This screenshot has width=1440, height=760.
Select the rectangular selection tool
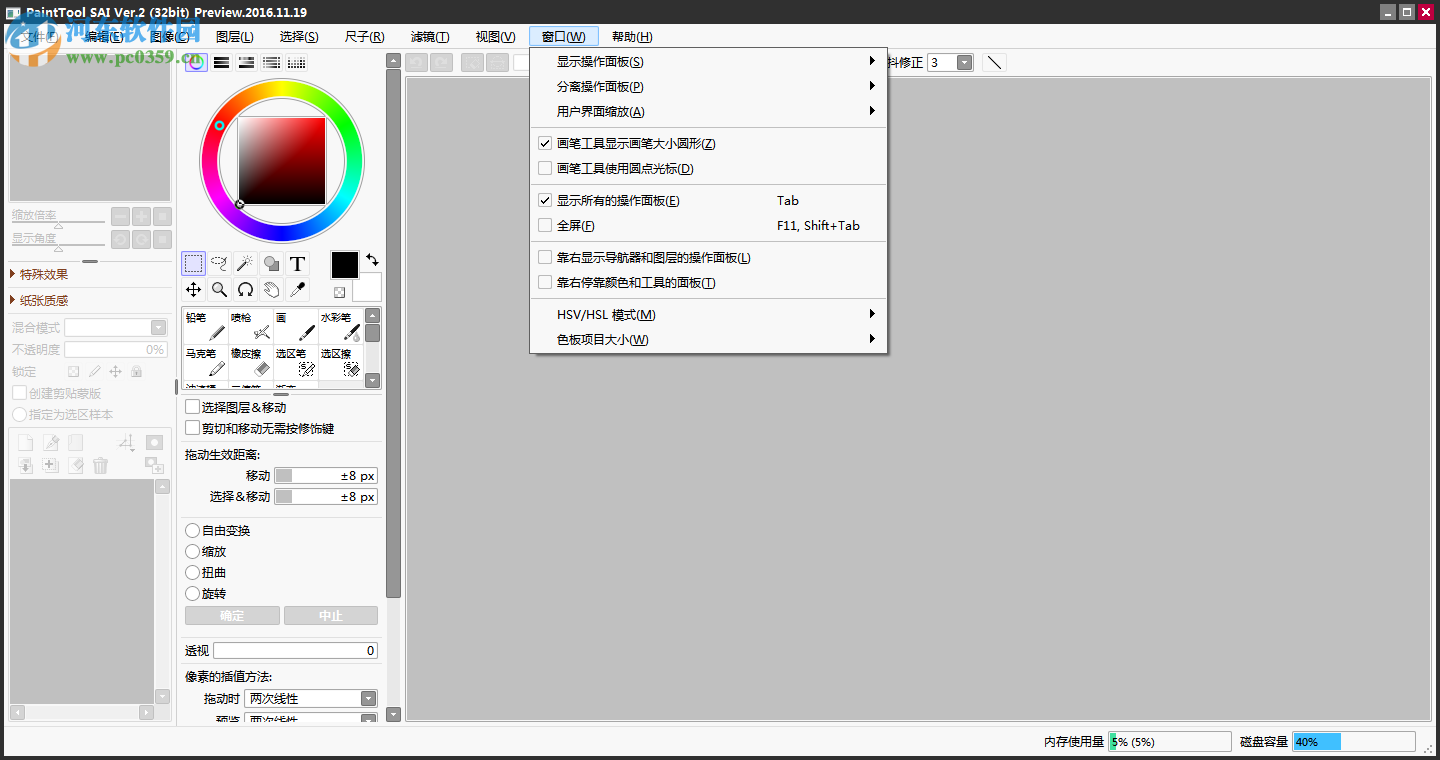tap(194, 263)
